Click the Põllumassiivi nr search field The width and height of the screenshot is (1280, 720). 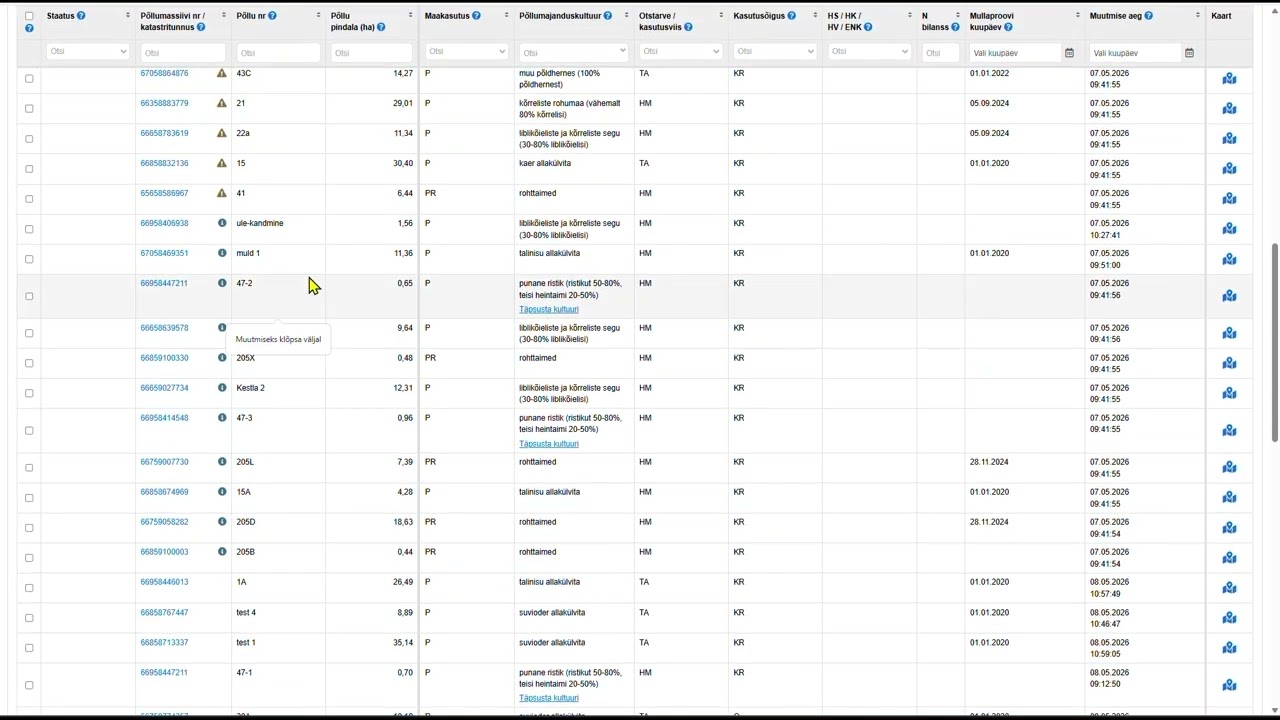click(x=183, y=52)
